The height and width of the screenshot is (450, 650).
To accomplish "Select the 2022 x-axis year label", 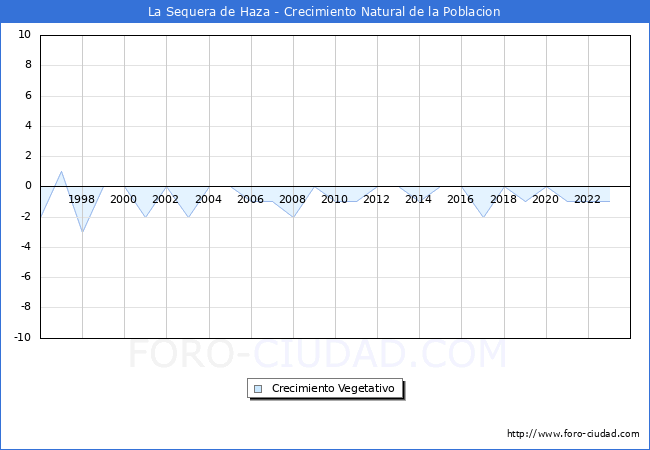I will coord(587,199).
